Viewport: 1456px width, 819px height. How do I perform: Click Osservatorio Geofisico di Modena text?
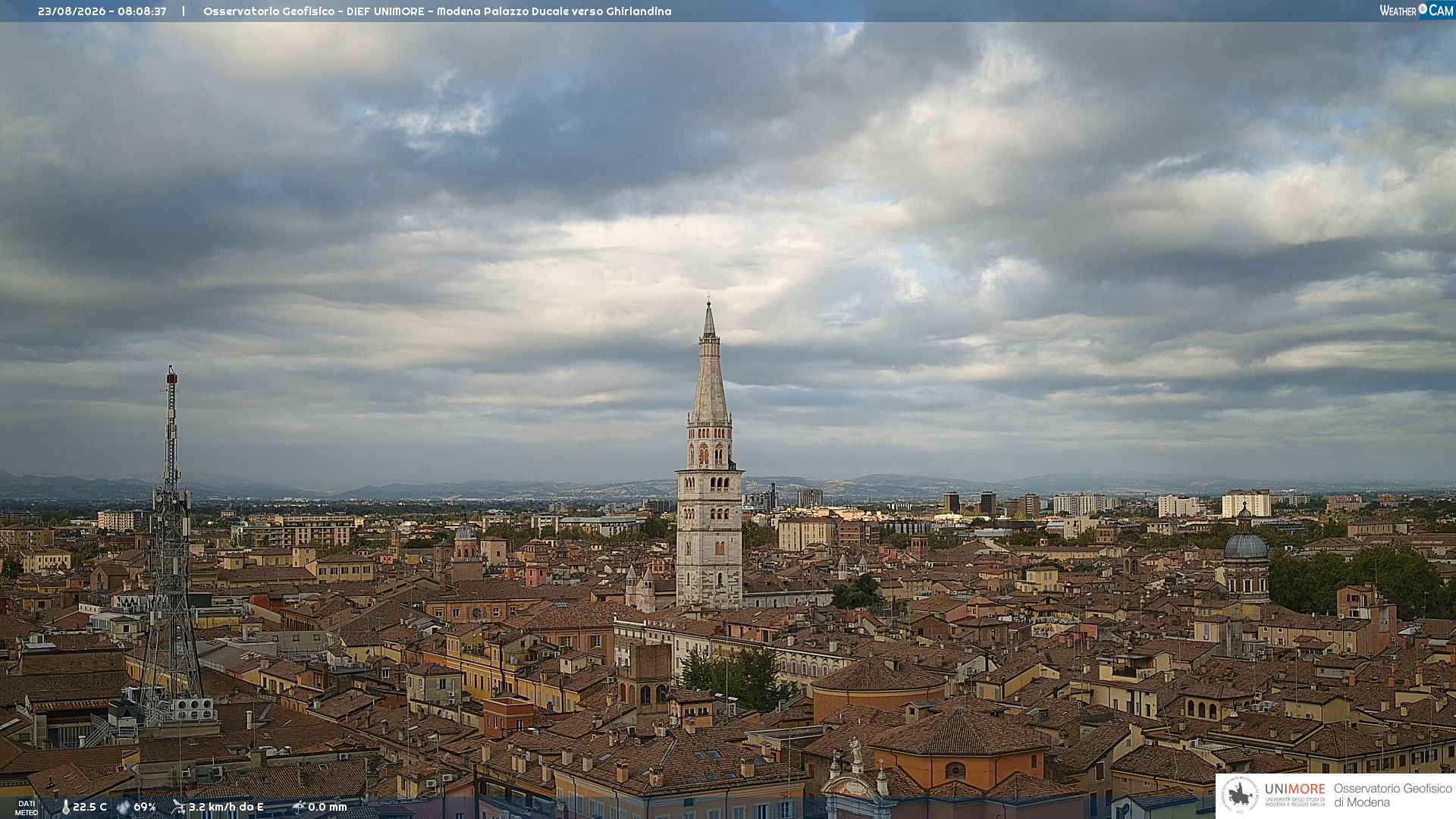(x=1393, y=795)
